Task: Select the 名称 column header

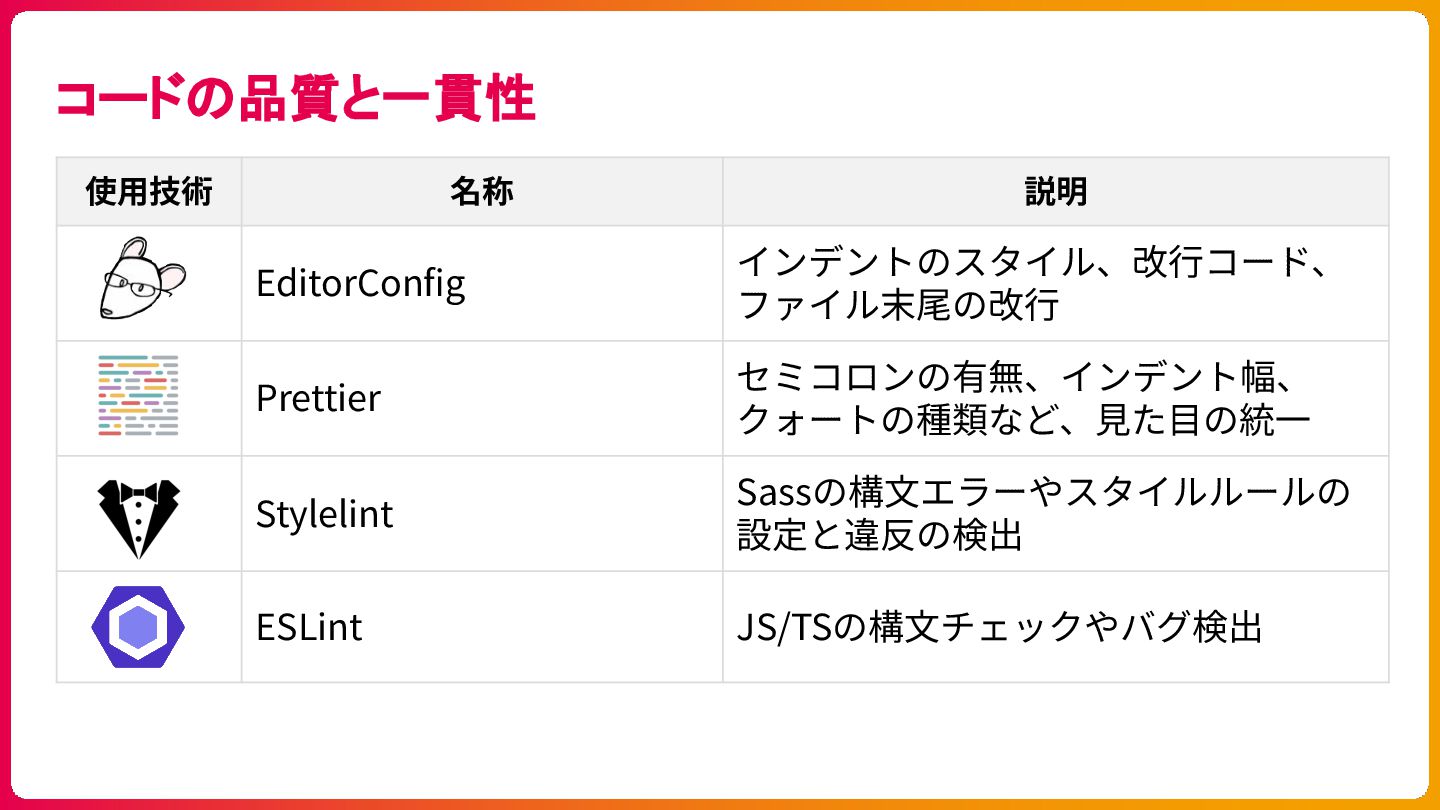Action: 481,192
